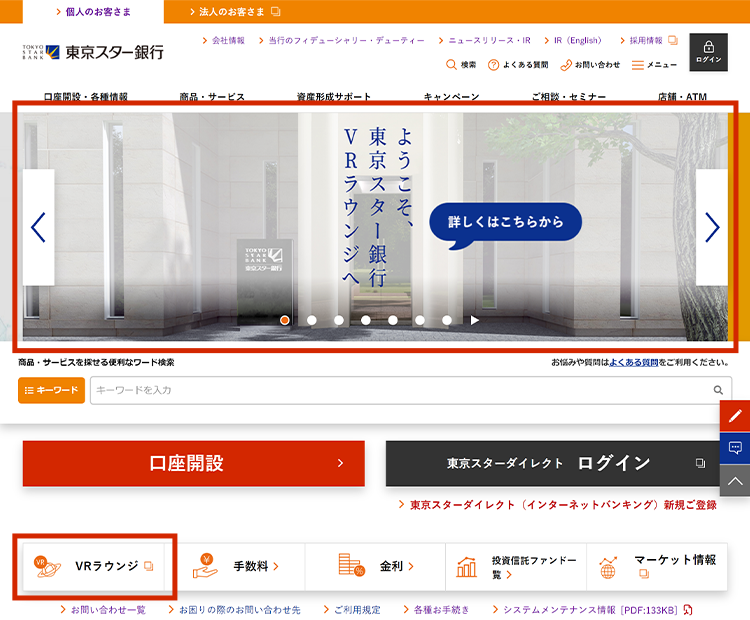Open ご相談・セミナー menu
The image size is (750, 620).
click(569, 97)
